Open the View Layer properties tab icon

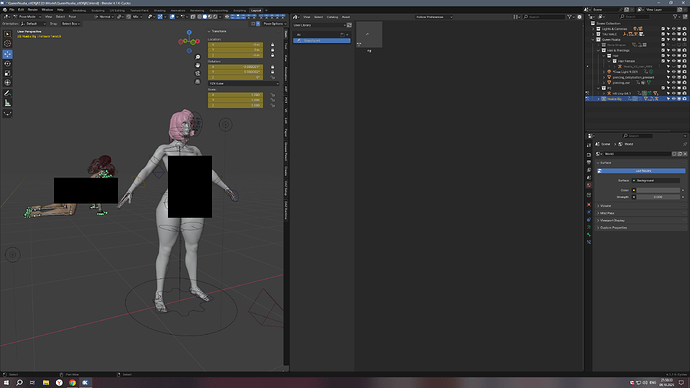(x=589, y=170)
